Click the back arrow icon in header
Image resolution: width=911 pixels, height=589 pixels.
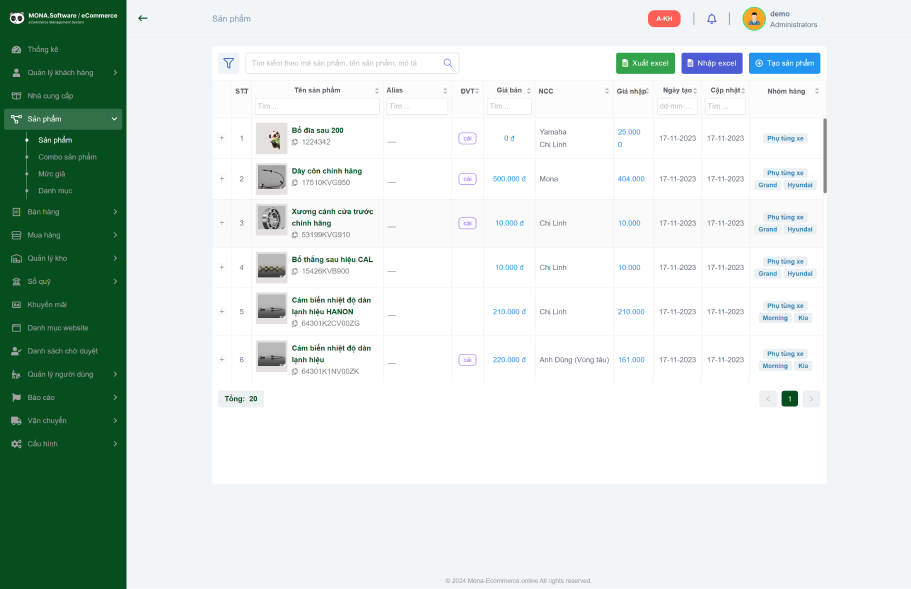pos(143,18)
